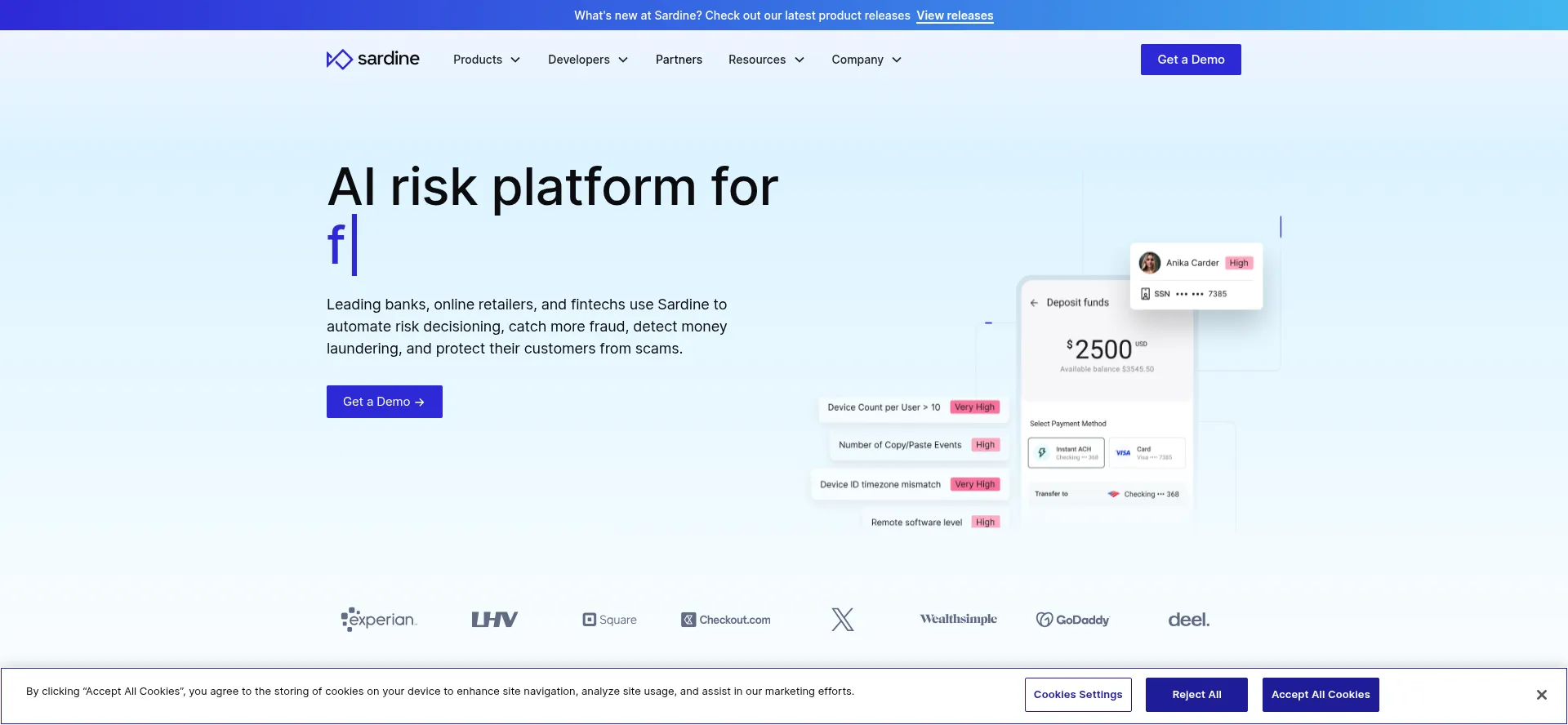This screenshot has height=725, width=1568.
Task: Click Anika Carder's avatar photo
Action: 1150,263
